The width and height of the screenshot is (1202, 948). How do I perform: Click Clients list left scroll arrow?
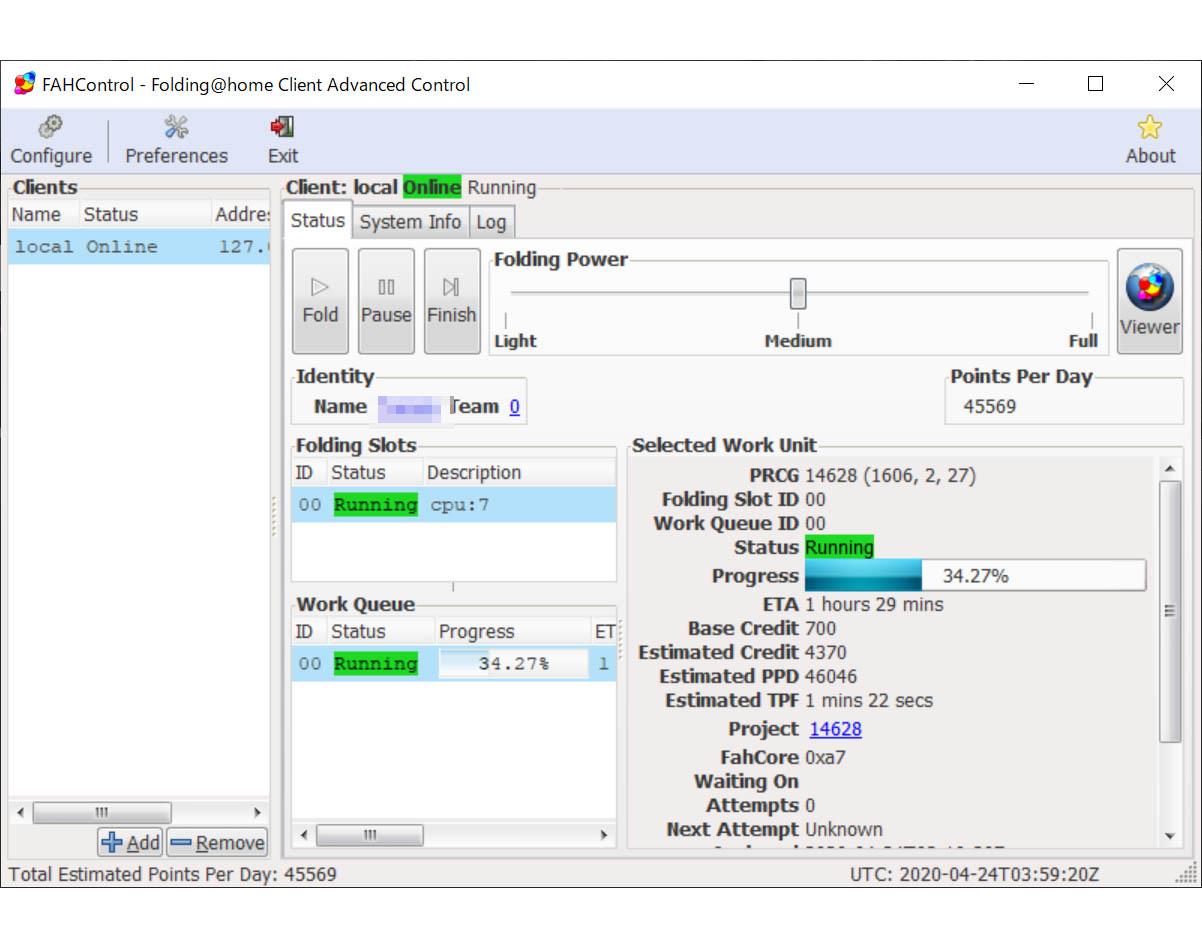21,812
